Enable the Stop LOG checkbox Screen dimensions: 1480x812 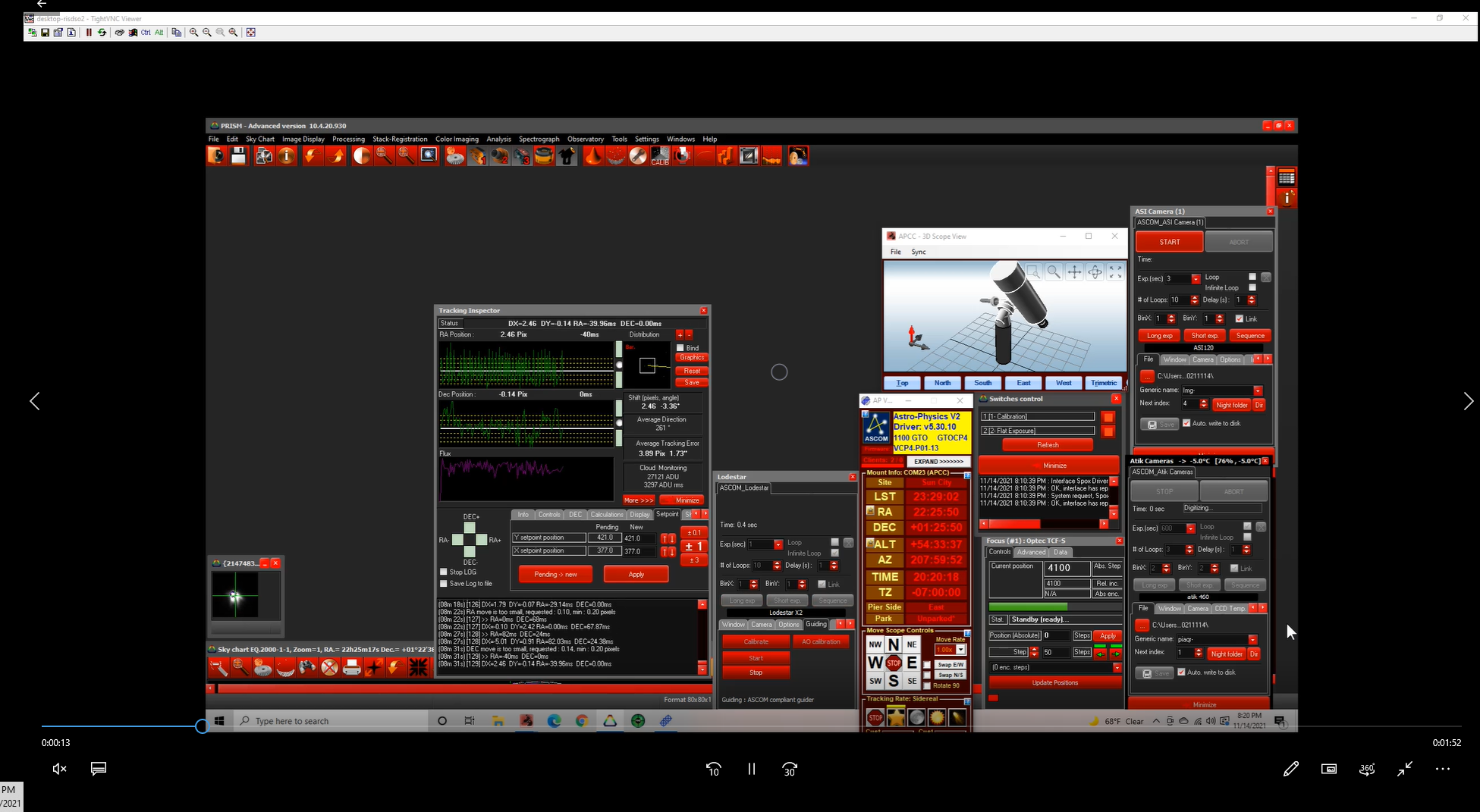(x=444, y=572)
